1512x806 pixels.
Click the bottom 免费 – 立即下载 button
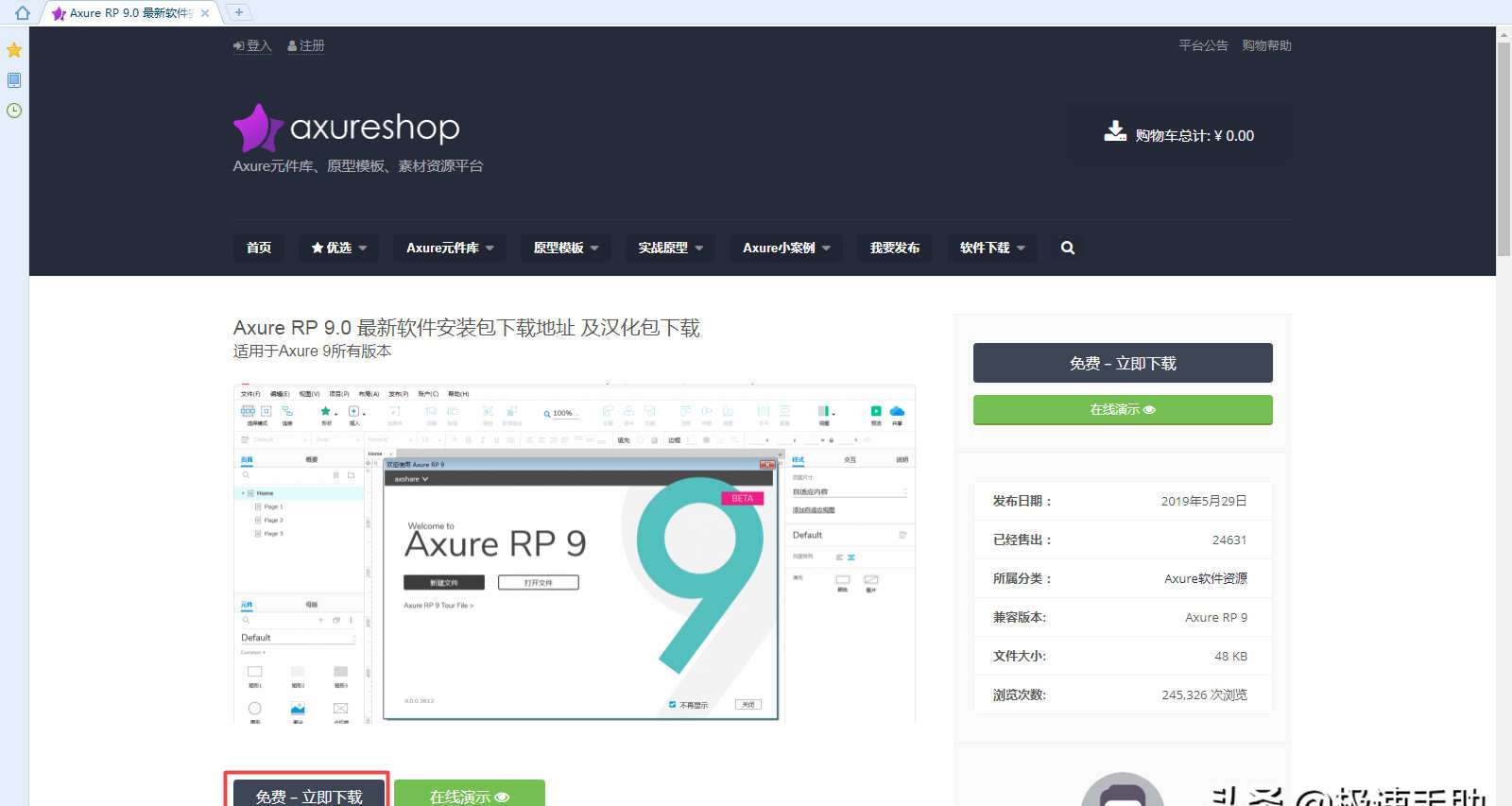309,794
